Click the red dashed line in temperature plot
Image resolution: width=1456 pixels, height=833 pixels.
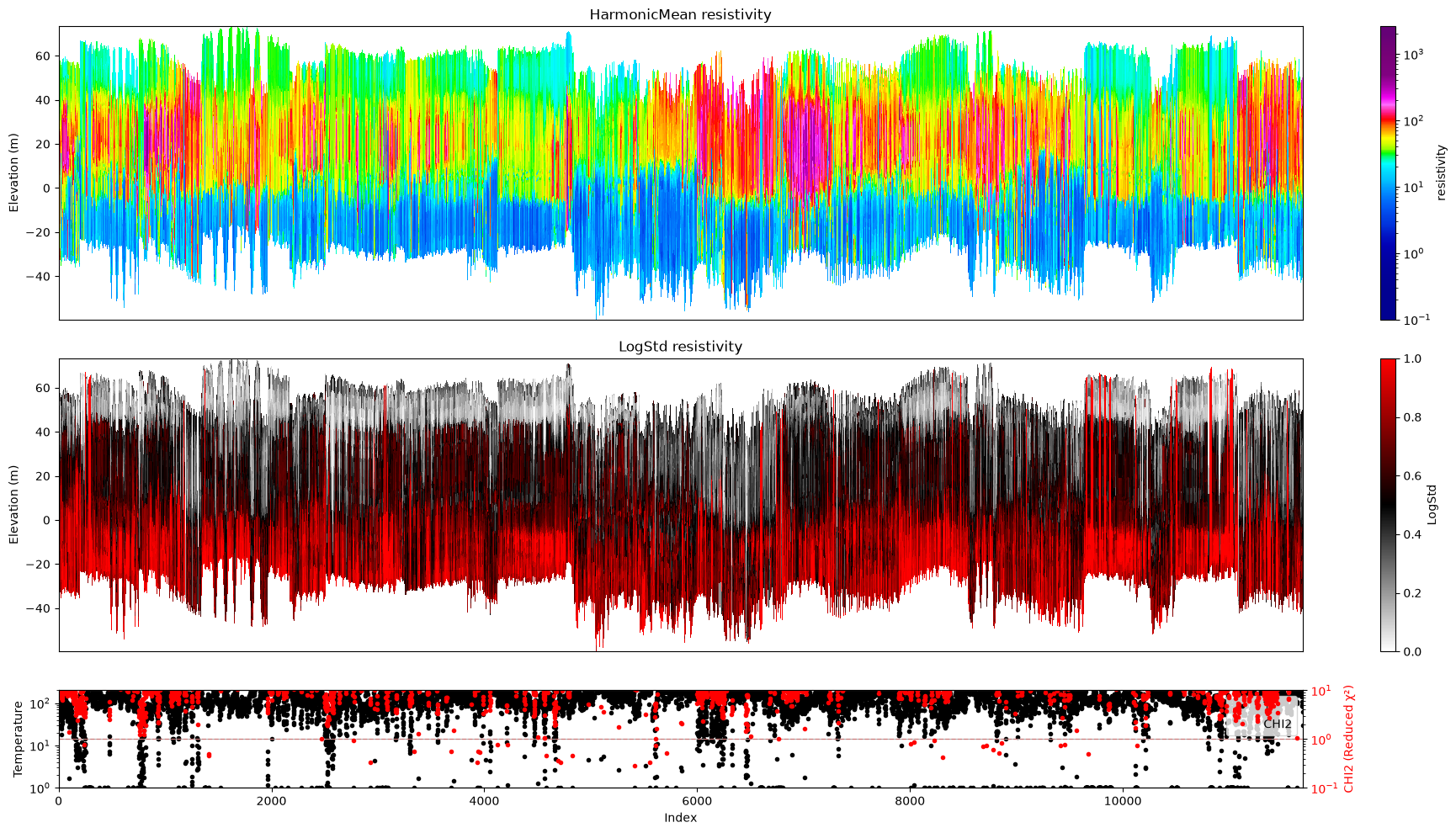tap(680, 740)
